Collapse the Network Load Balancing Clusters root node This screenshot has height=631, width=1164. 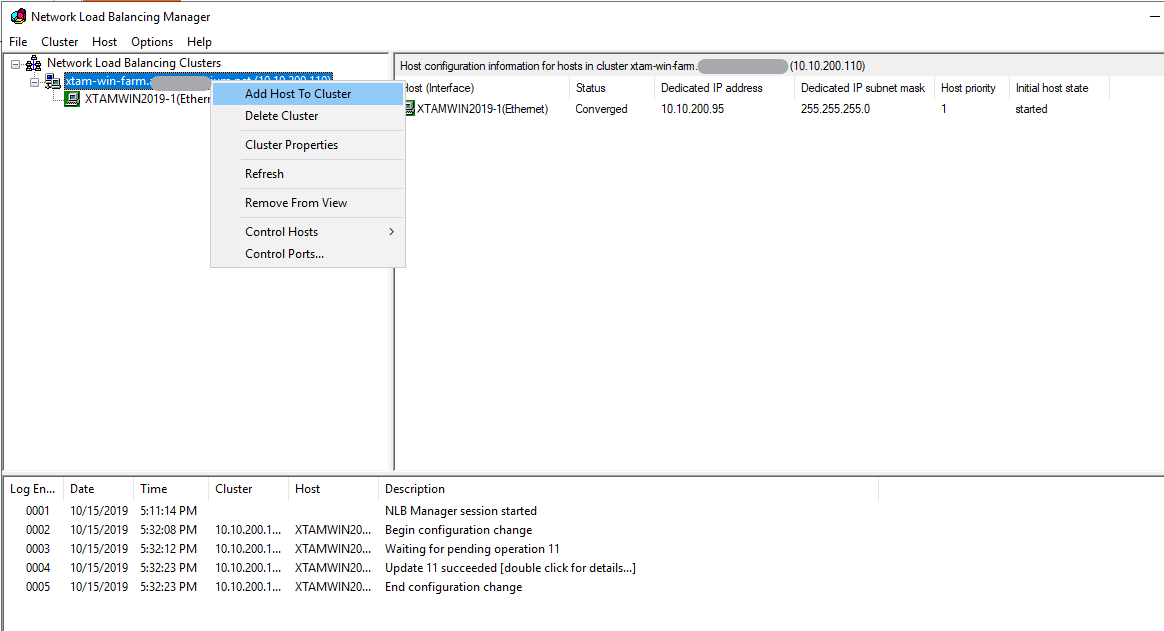click(16, 64)
